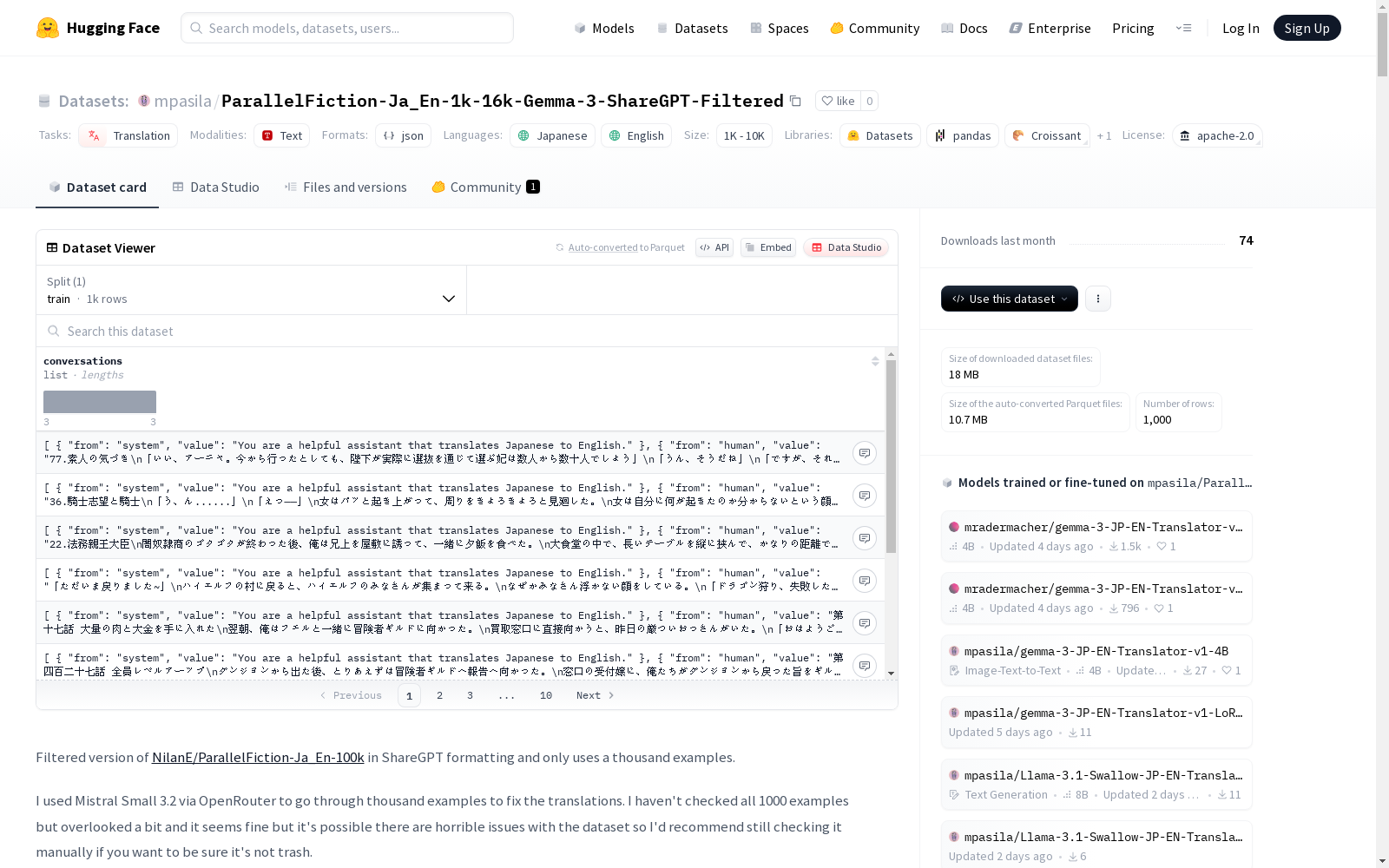Click the Embed button
The image size is (1389, 868).
(768, 247)
